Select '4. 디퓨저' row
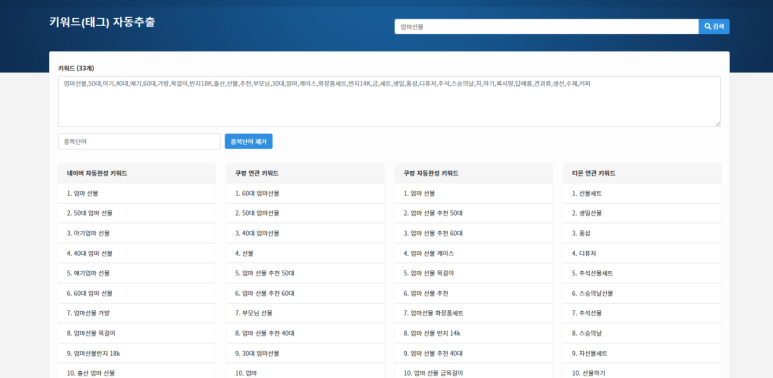The height and width of the screenshot is (378, 773). click(642, 253)
